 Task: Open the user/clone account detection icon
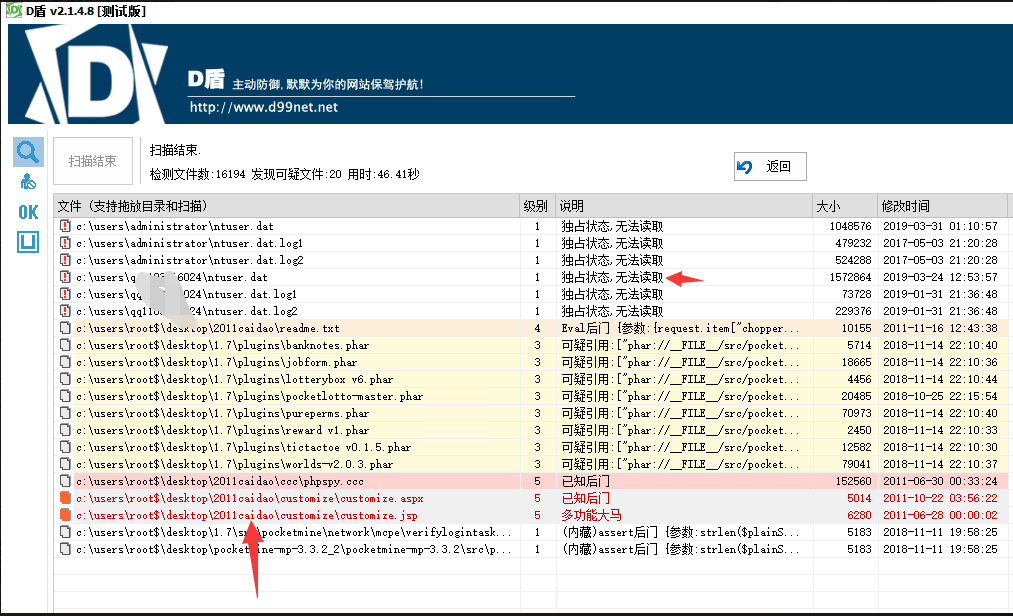(28, 182)
